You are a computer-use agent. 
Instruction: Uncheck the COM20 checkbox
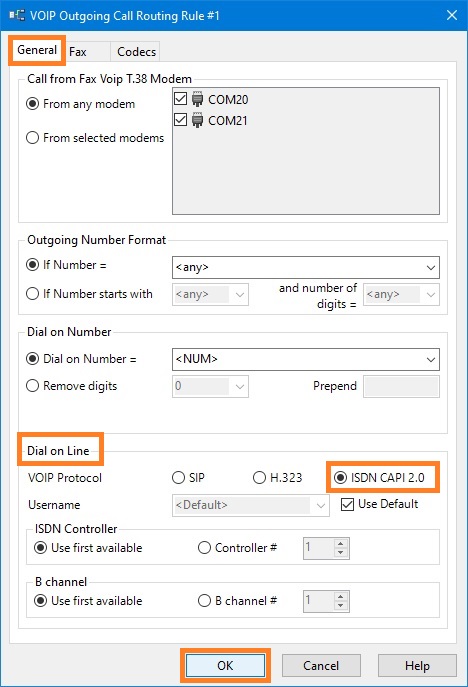[x=181, y=99]
